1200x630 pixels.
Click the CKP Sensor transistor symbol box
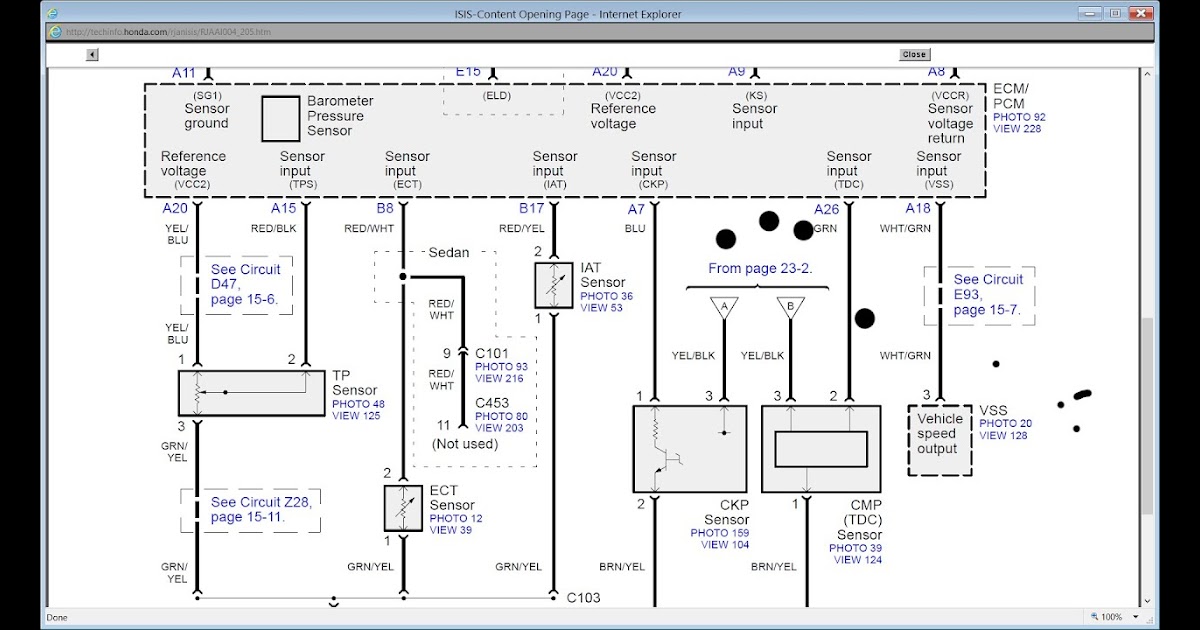tap(689, 449)
